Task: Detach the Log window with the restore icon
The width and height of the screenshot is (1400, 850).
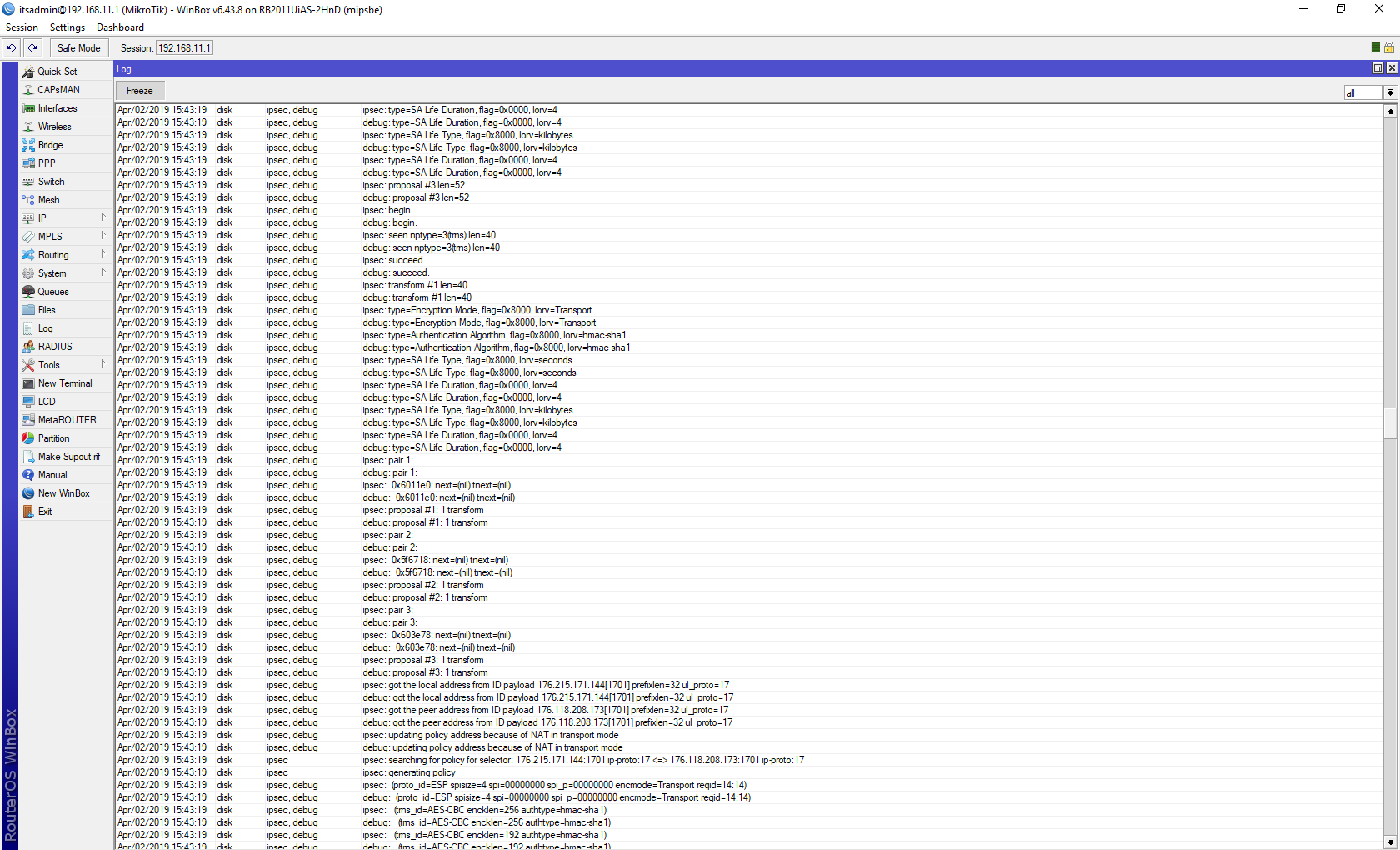Action: coord(1377,68)
